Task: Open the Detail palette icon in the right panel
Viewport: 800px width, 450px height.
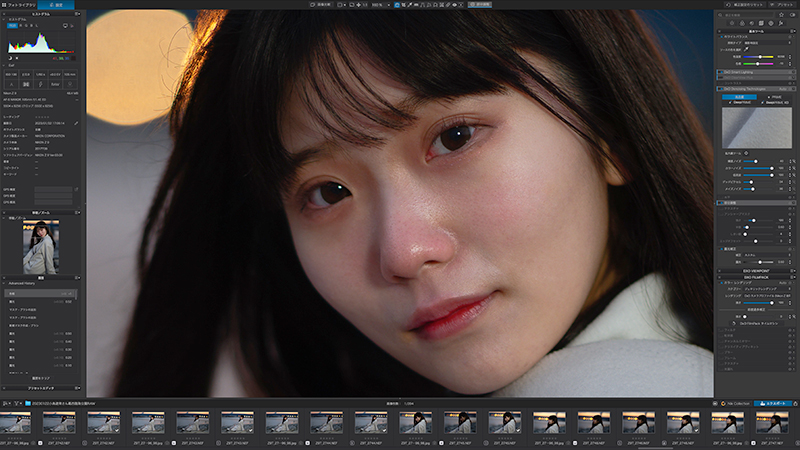Action: coord(752,23)
